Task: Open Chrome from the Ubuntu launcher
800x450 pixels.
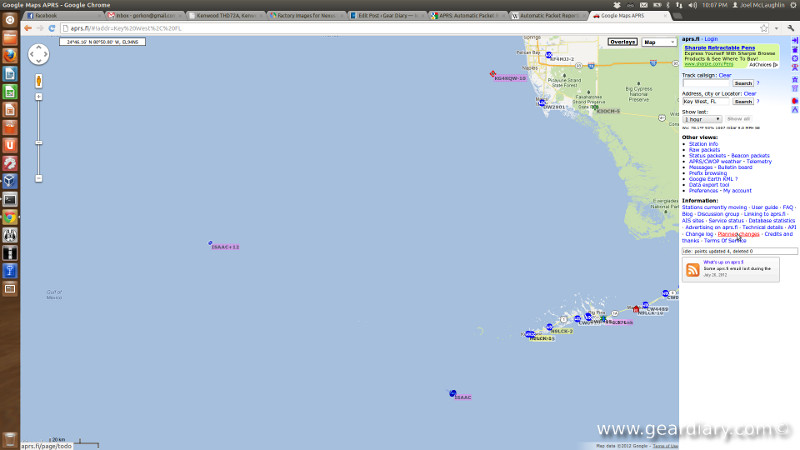Action: click(10, 217)
